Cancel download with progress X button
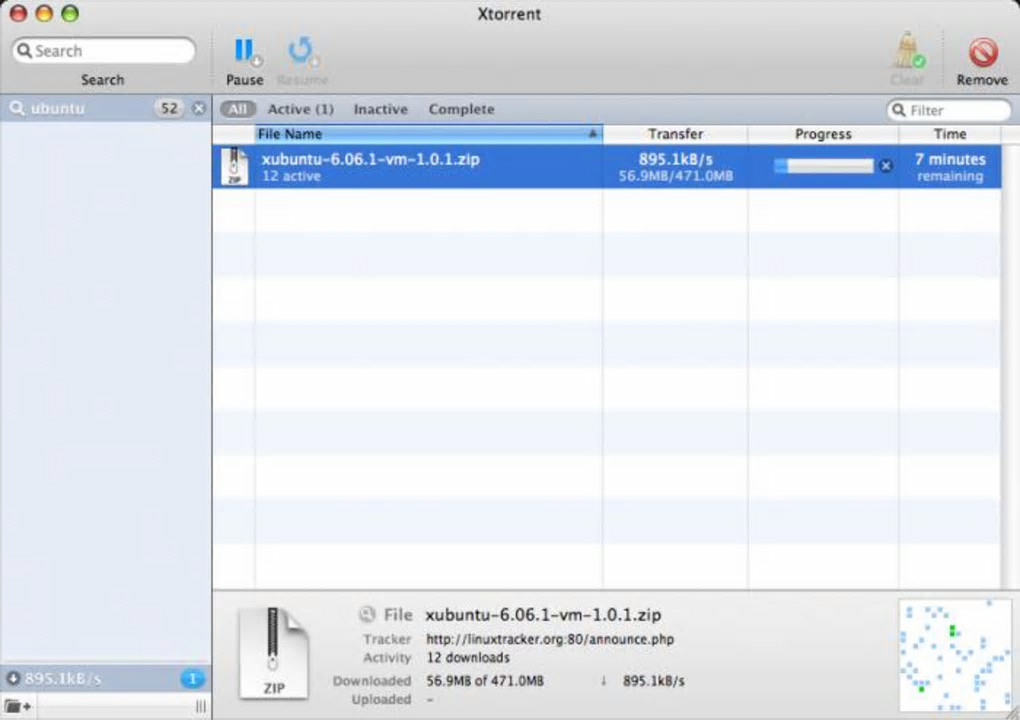Viewport: 1020px width, 720px height. pos(885,166)
